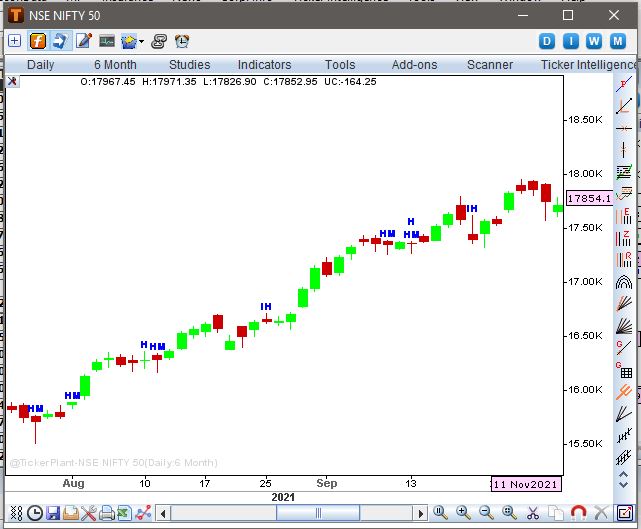
Task: Print the chart with printer icon
Action: tap(107, 513)
